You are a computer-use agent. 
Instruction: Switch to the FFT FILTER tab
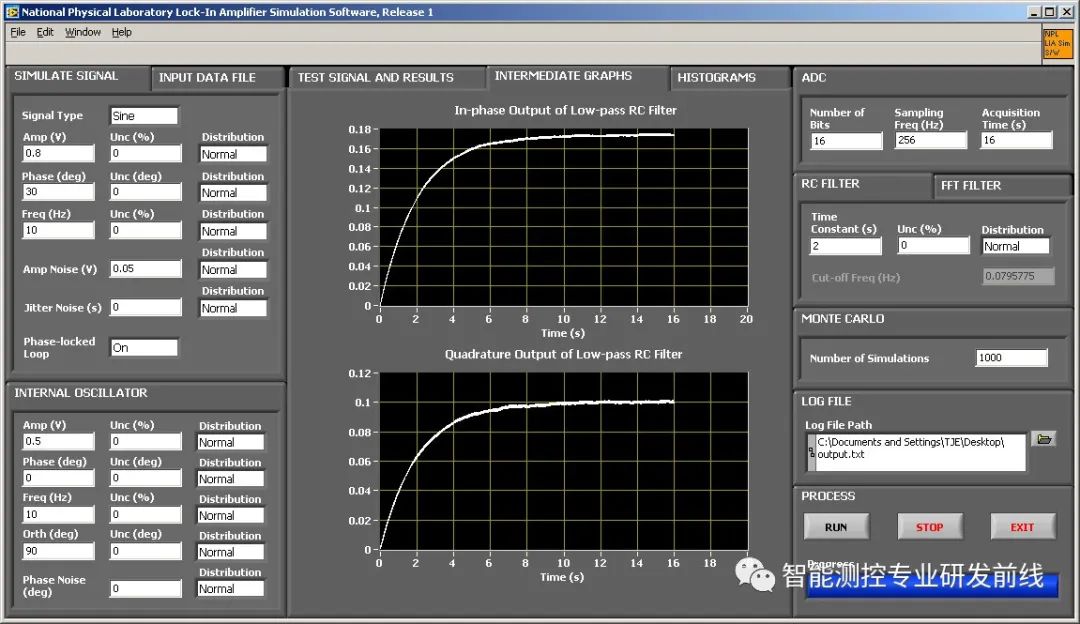pyautogui.click(x=1002, y=185)
